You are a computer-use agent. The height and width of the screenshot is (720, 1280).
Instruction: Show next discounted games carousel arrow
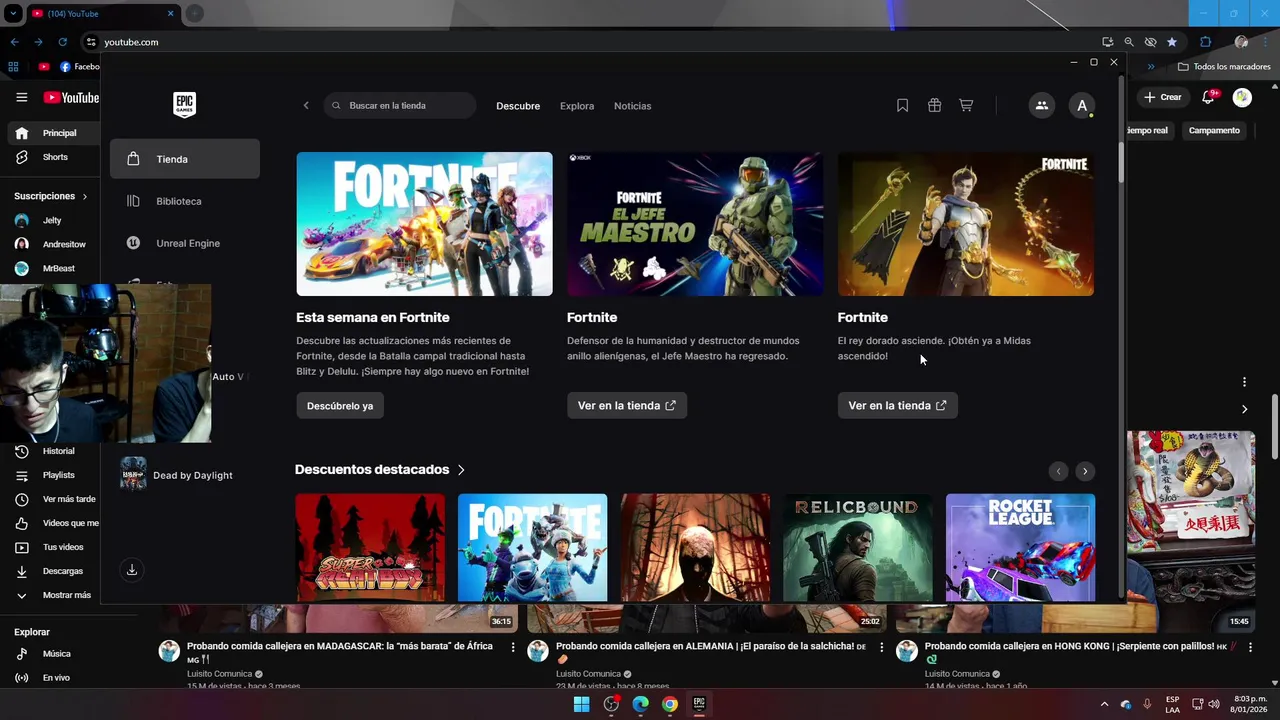[1085, 471]
